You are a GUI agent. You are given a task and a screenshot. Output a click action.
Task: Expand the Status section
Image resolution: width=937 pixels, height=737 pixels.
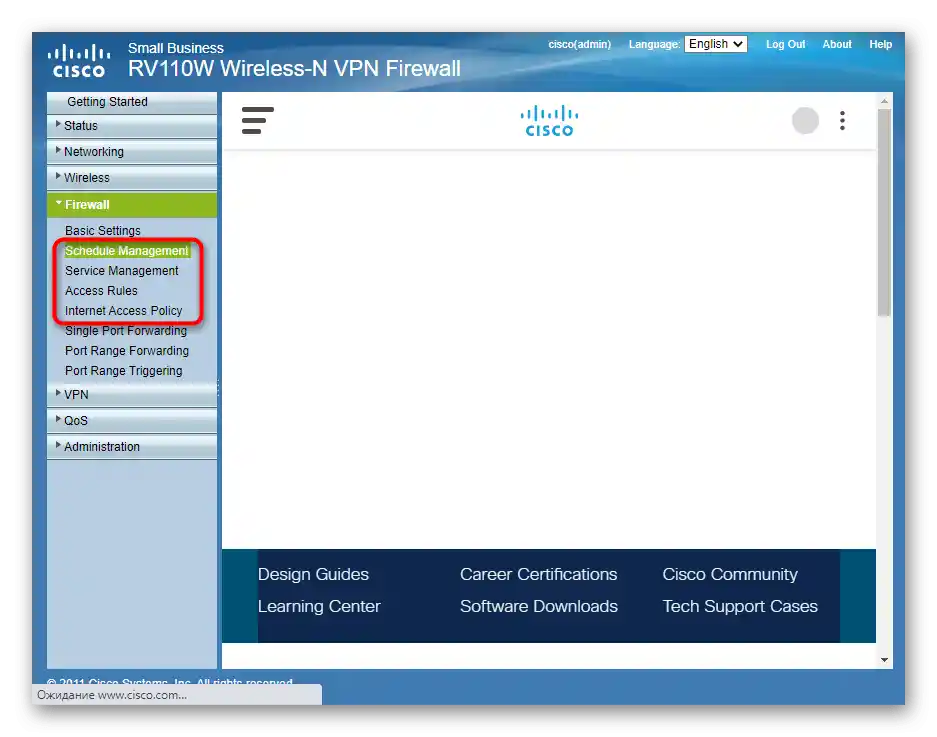click(132, 126)
